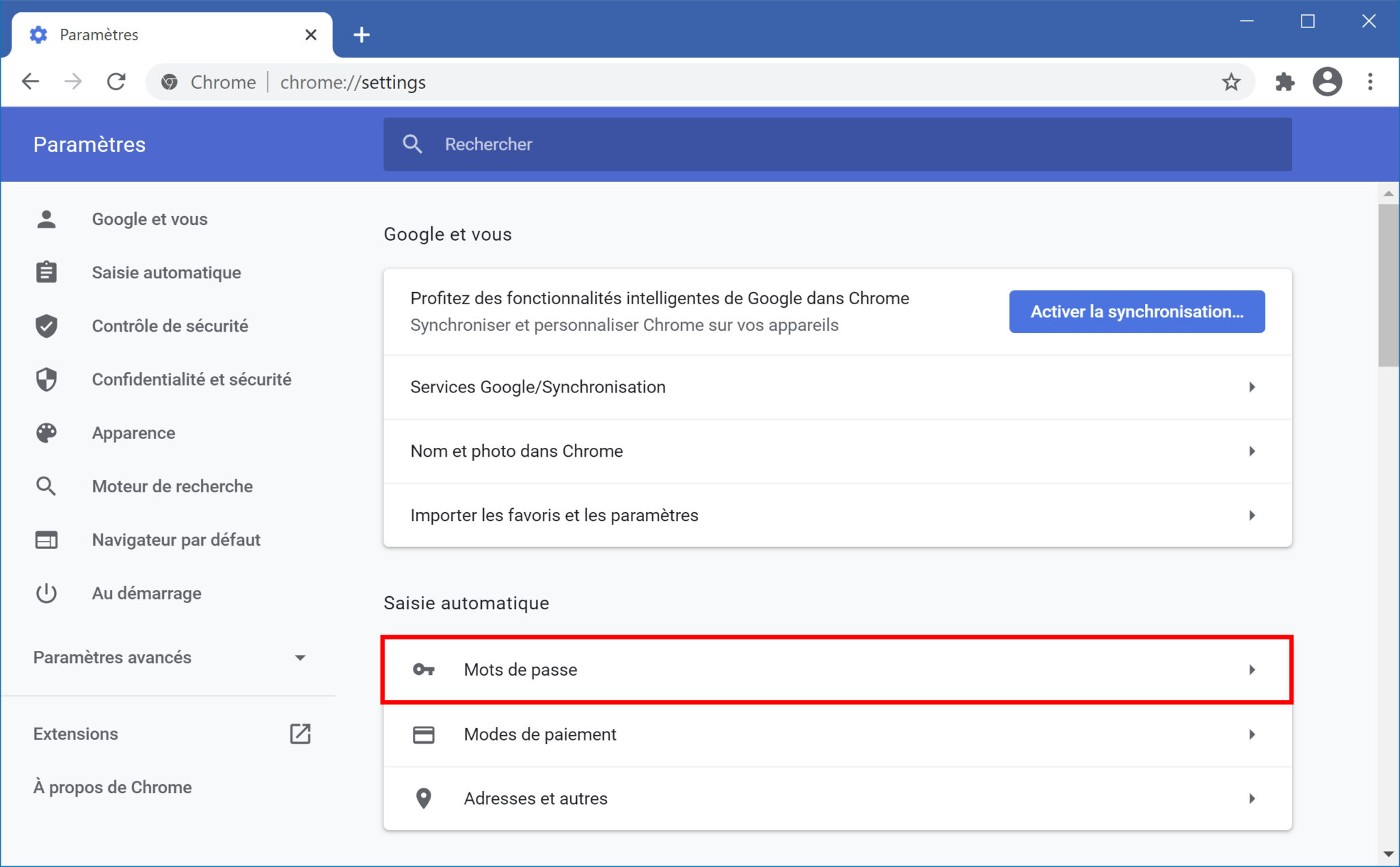Click the window icon for Navigateur par défaut

[46, 539]
